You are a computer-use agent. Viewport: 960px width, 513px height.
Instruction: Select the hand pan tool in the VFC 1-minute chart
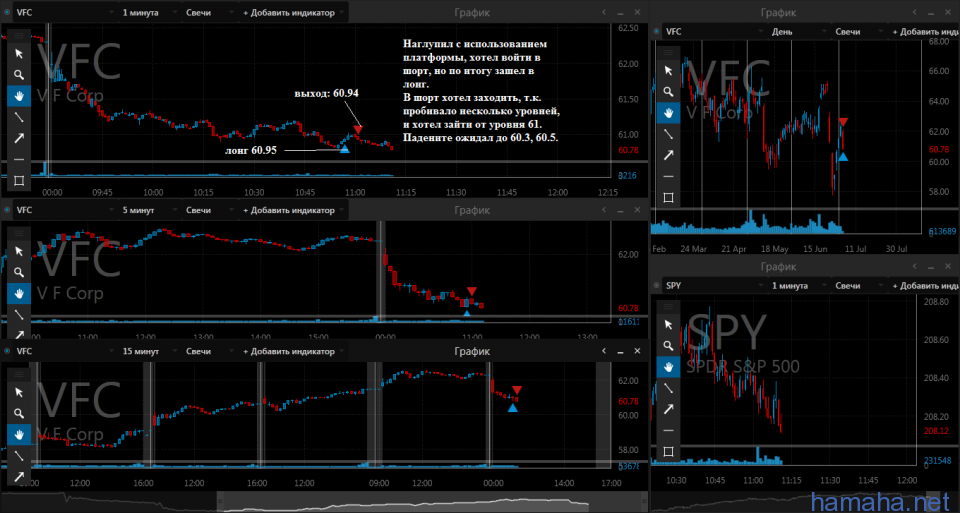[x=19, y=96]
